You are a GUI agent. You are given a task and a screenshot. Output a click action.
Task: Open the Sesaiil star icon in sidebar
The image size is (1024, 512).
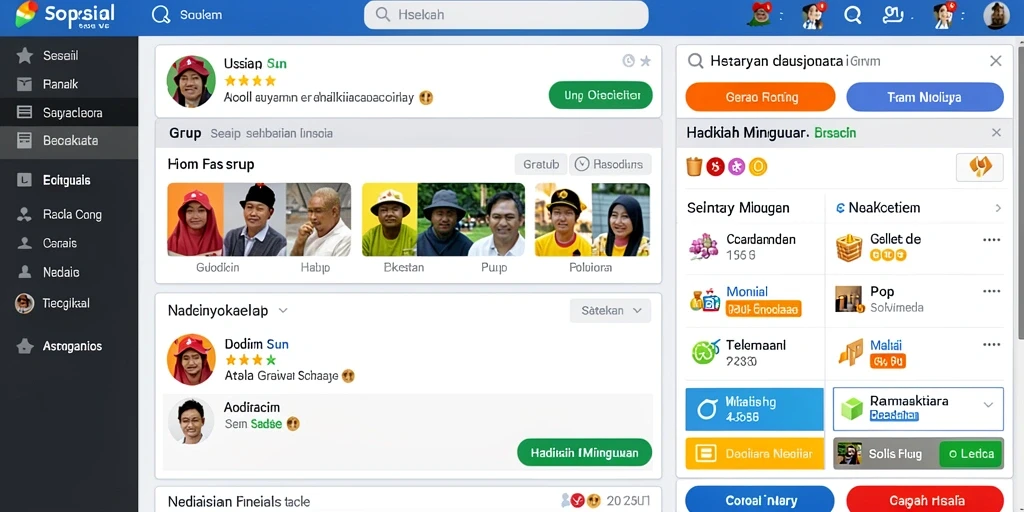tap(25, 56)
